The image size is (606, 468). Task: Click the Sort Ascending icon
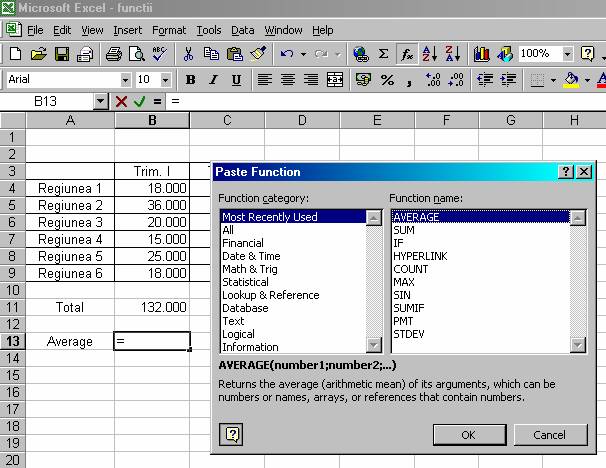(x=429, y=54)
